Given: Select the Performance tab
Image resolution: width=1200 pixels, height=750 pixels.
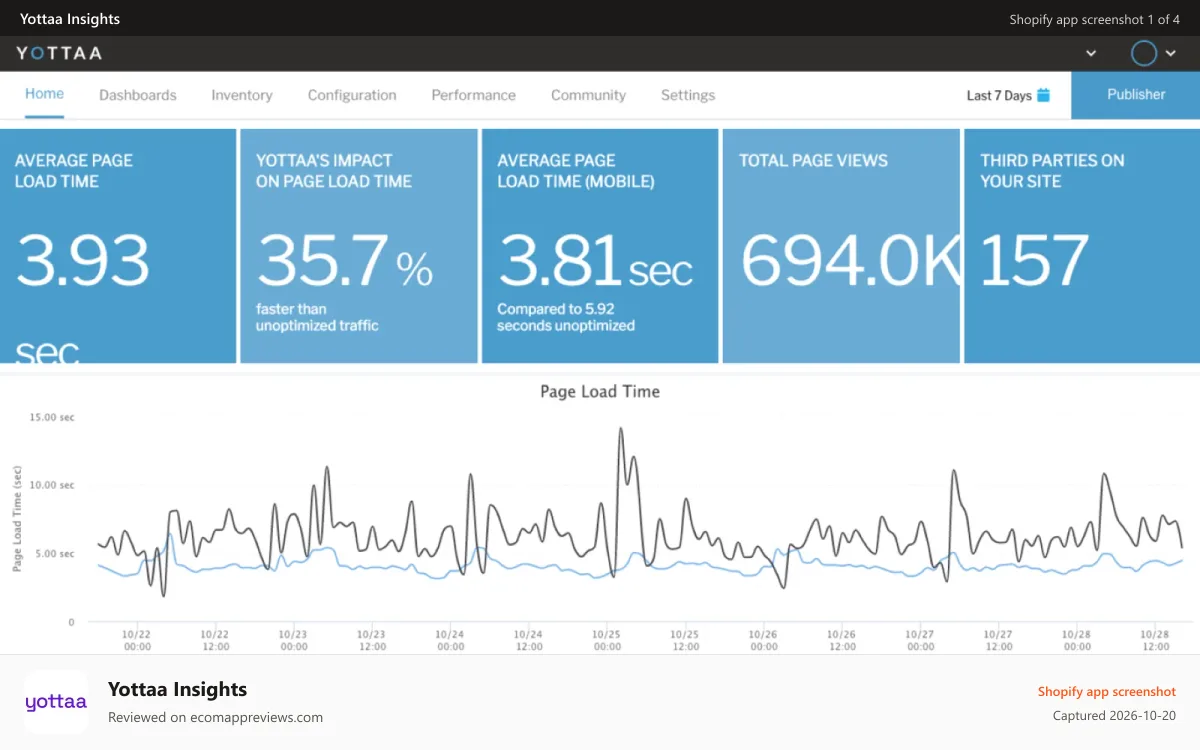Looking at the screenshot, I should (474, 95).
